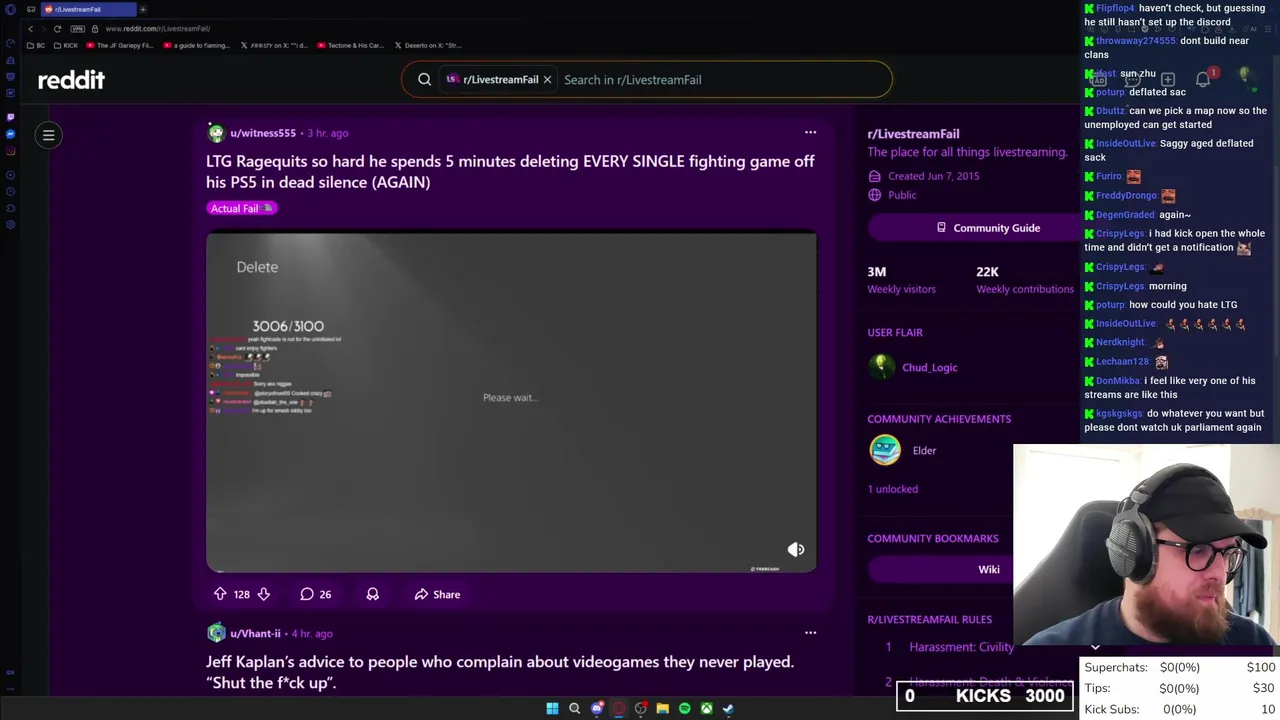Go back with the browser back arrow
This screenshot has height=720, width=1280.
click(30, 29)
